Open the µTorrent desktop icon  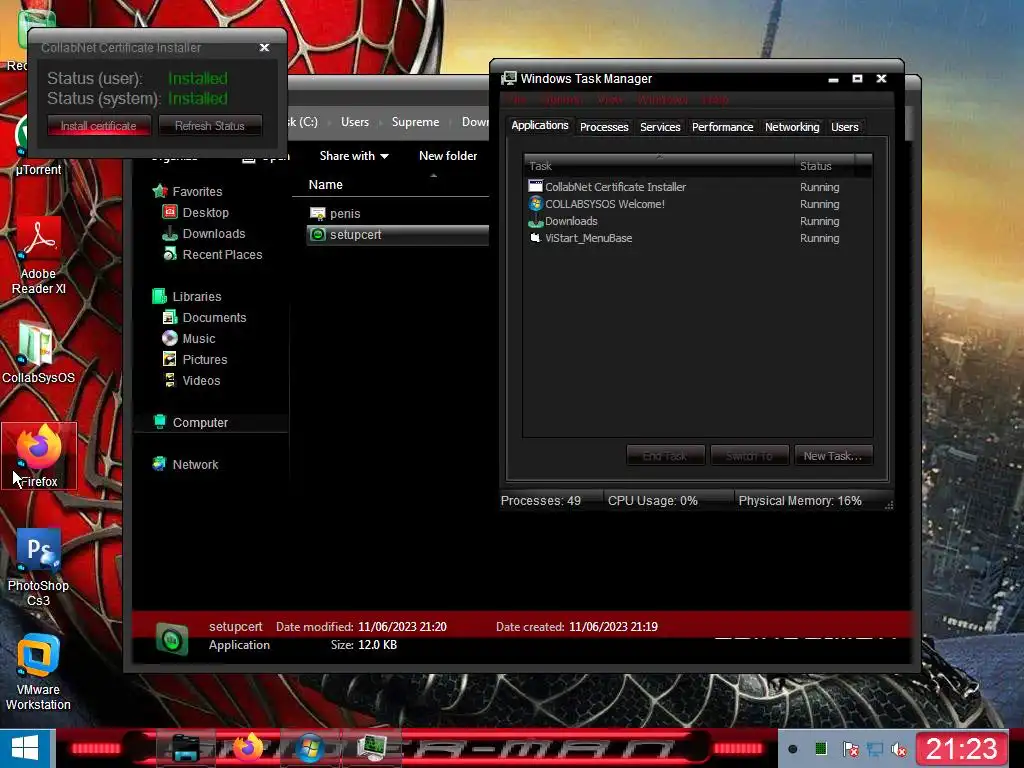[x=38, y=147]
